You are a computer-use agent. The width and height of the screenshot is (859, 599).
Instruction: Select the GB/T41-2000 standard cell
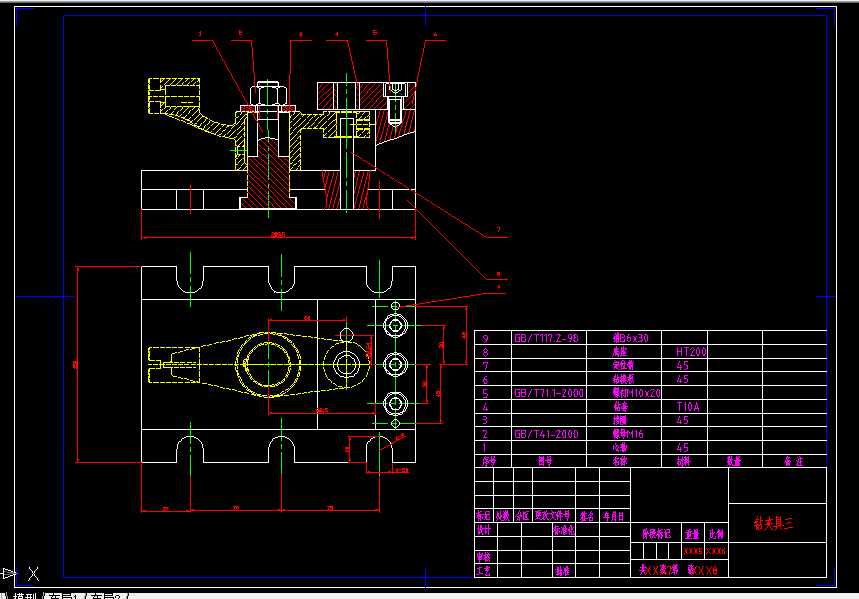point(546,434)
